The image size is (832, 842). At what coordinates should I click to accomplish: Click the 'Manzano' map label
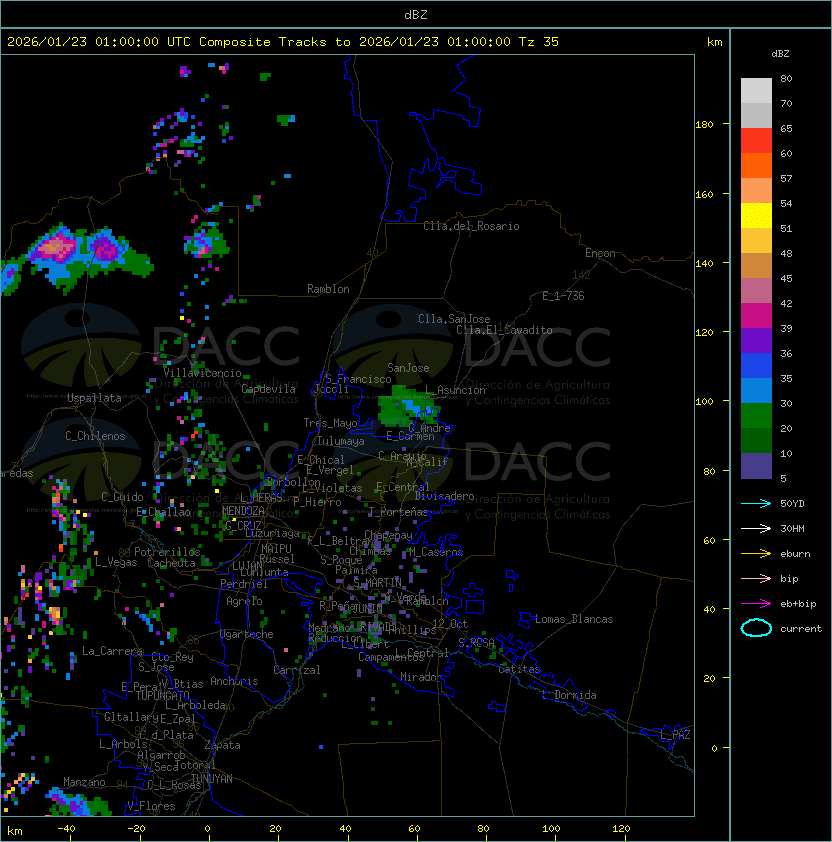pos(84,782)
